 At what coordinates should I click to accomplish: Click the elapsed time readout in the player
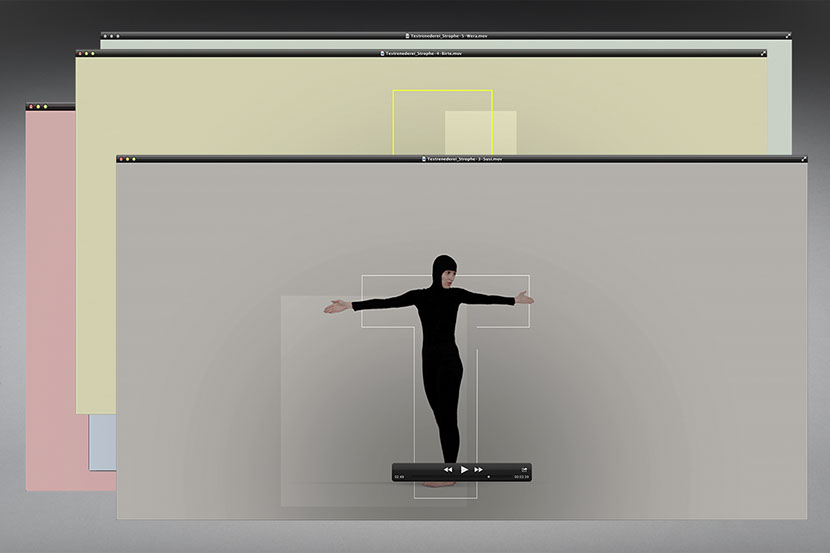(x=400, y=478)
